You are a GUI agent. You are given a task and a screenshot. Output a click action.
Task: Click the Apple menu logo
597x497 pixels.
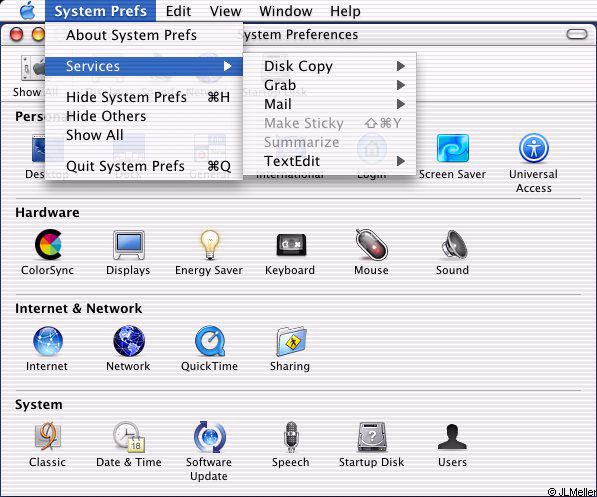[27, 10]
